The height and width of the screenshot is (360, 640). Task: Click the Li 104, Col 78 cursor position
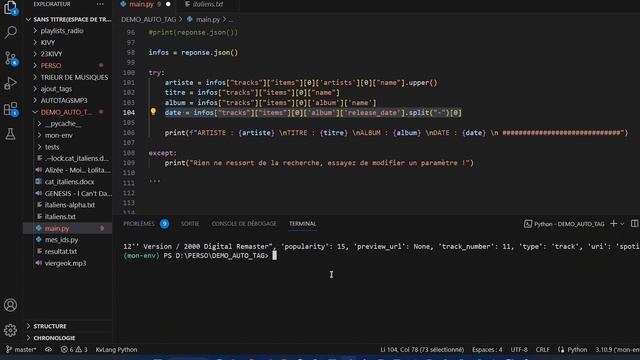pyautogui.click(x=422, y=350)
